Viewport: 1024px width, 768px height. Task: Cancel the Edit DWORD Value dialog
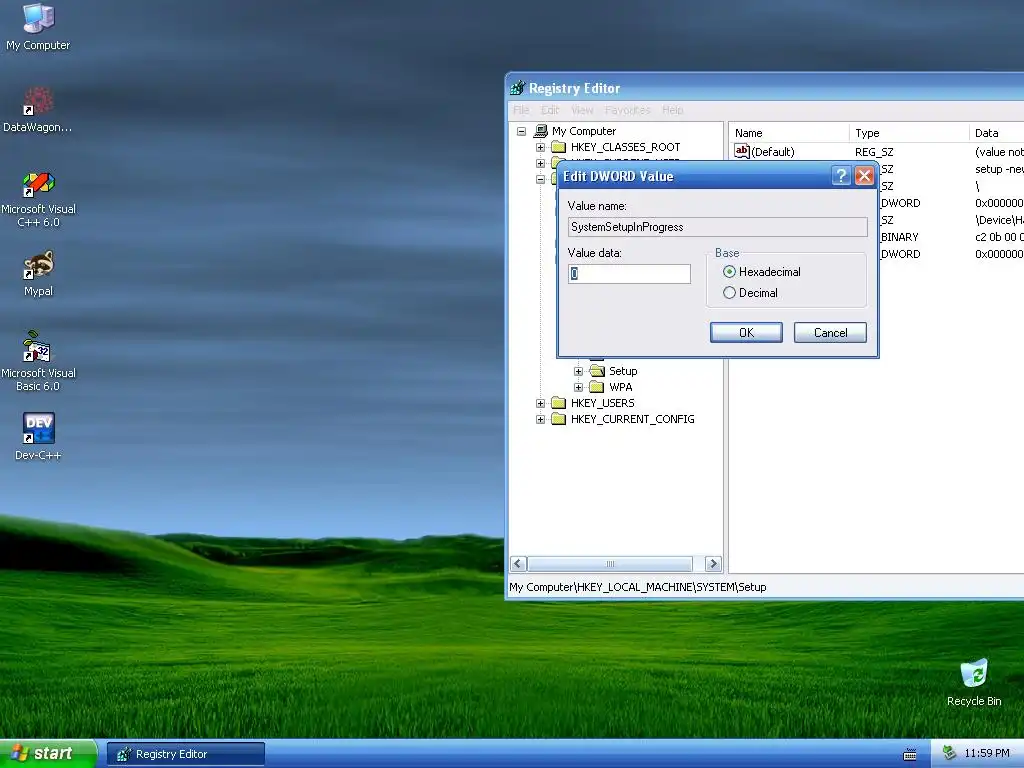click(830, 332)
